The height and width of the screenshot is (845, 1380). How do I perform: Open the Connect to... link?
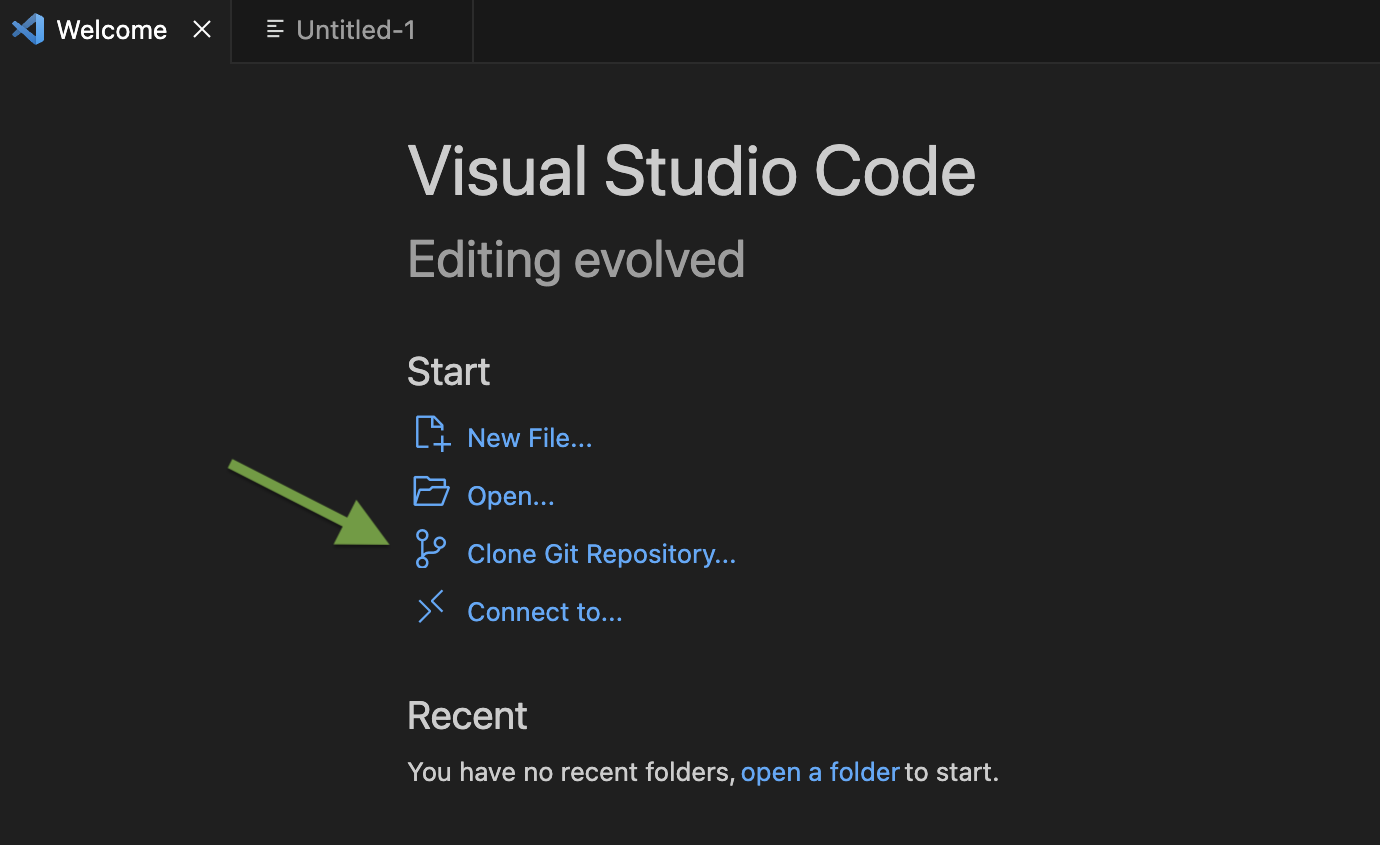tap(544, 612)
